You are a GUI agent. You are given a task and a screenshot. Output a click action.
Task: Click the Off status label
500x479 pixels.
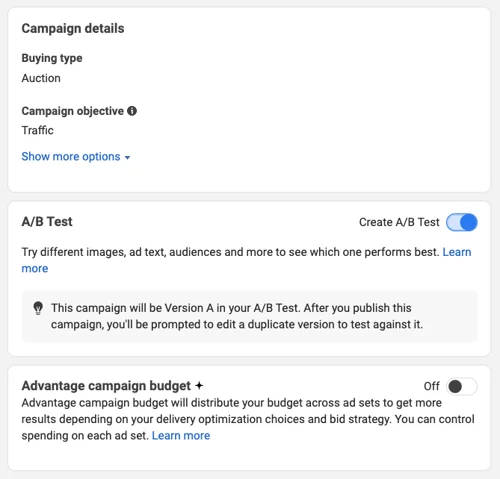[x=432, y=386]
